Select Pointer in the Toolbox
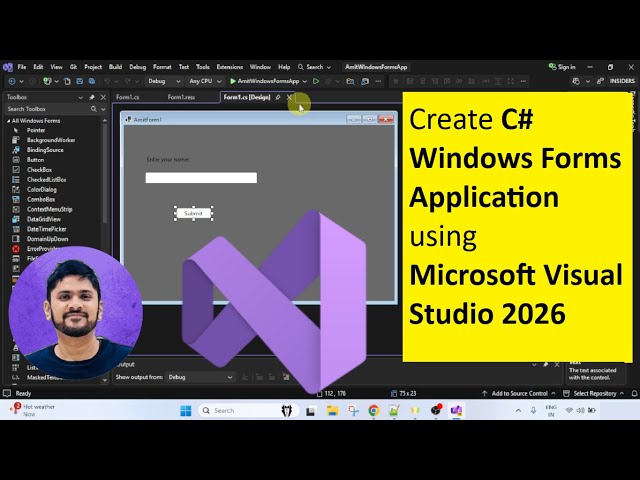This screenshot has width=640, height=480. pos(36,130)
